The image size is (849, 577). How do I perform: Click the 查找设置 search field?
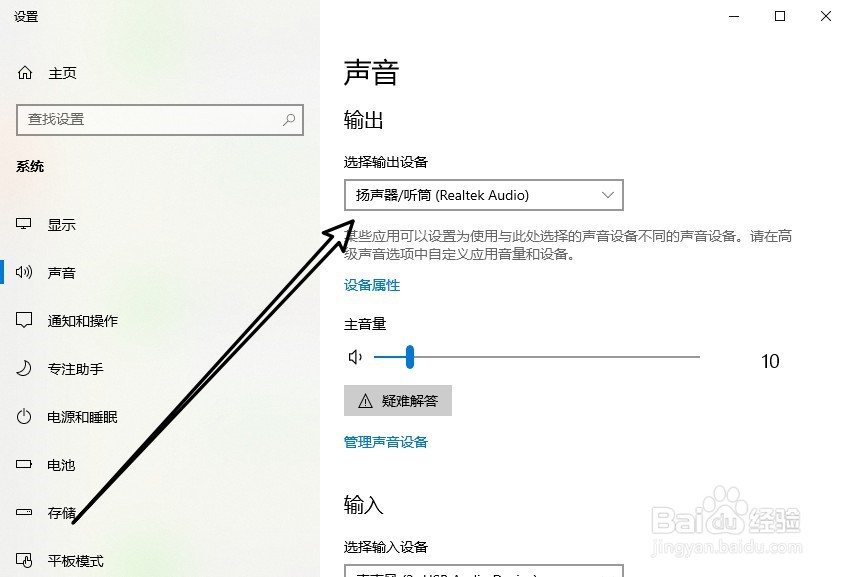coord(160,120)
